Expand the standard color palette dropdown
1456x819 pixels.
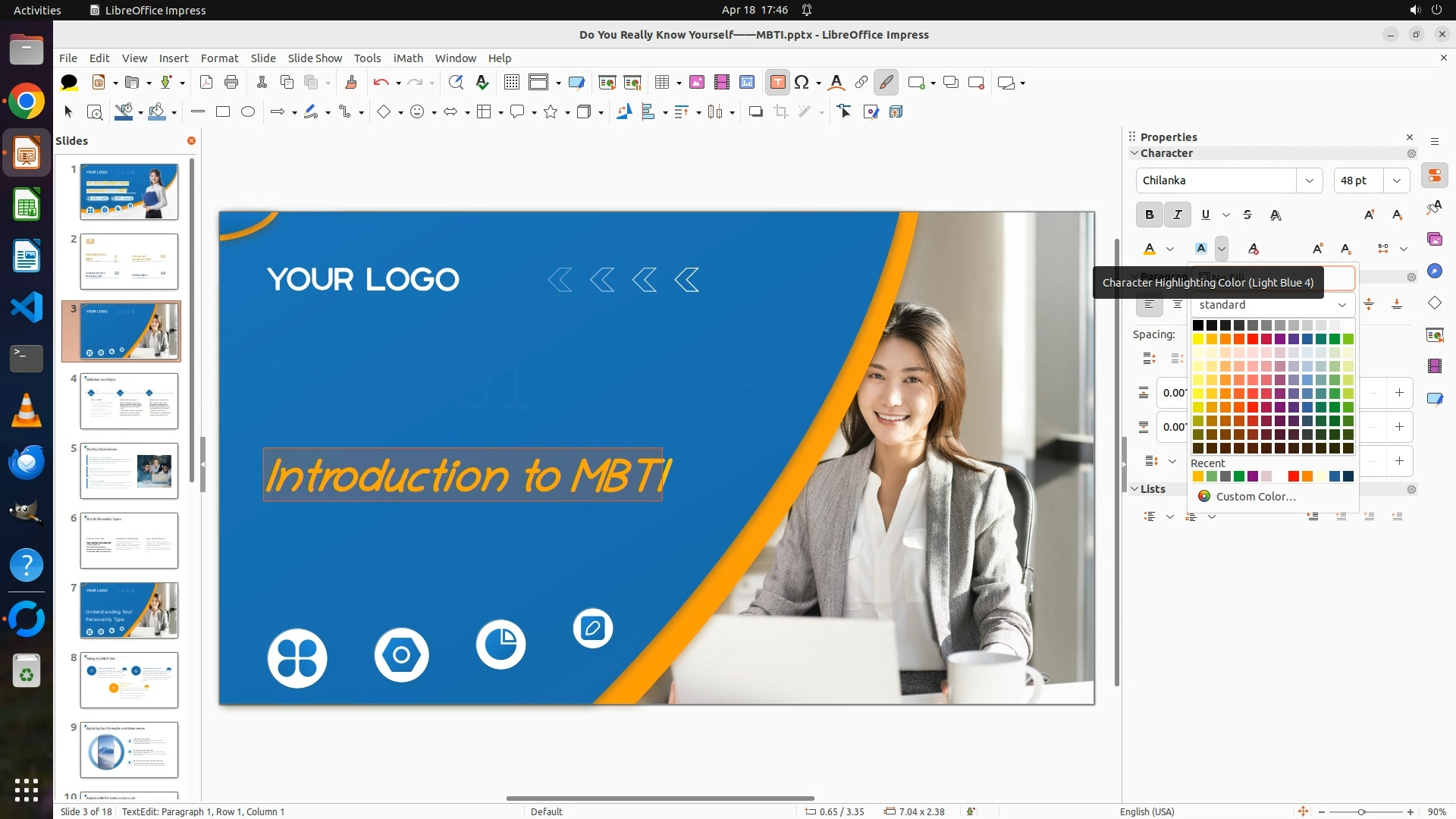1341,305
